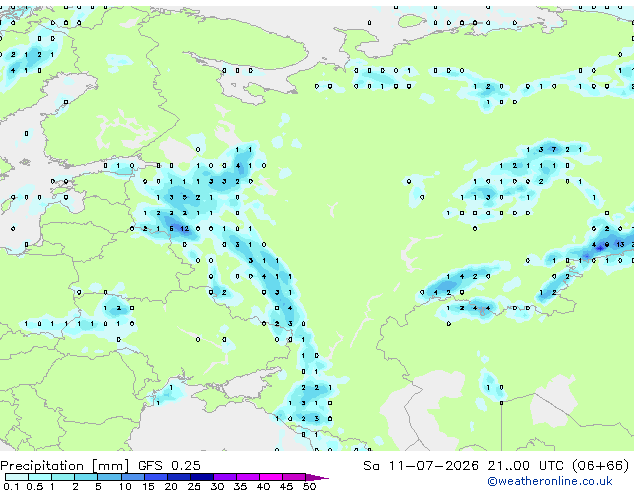Click the '40' legend scale label
The height and width of the screenshot is (490, 634).
264,486
